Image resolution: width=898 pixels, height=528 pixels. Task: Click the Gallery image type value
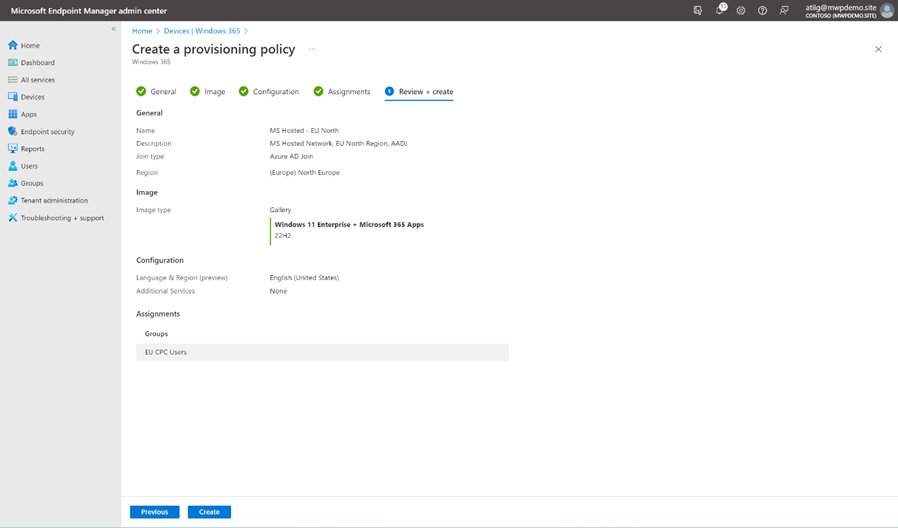(x=281, y=210)
